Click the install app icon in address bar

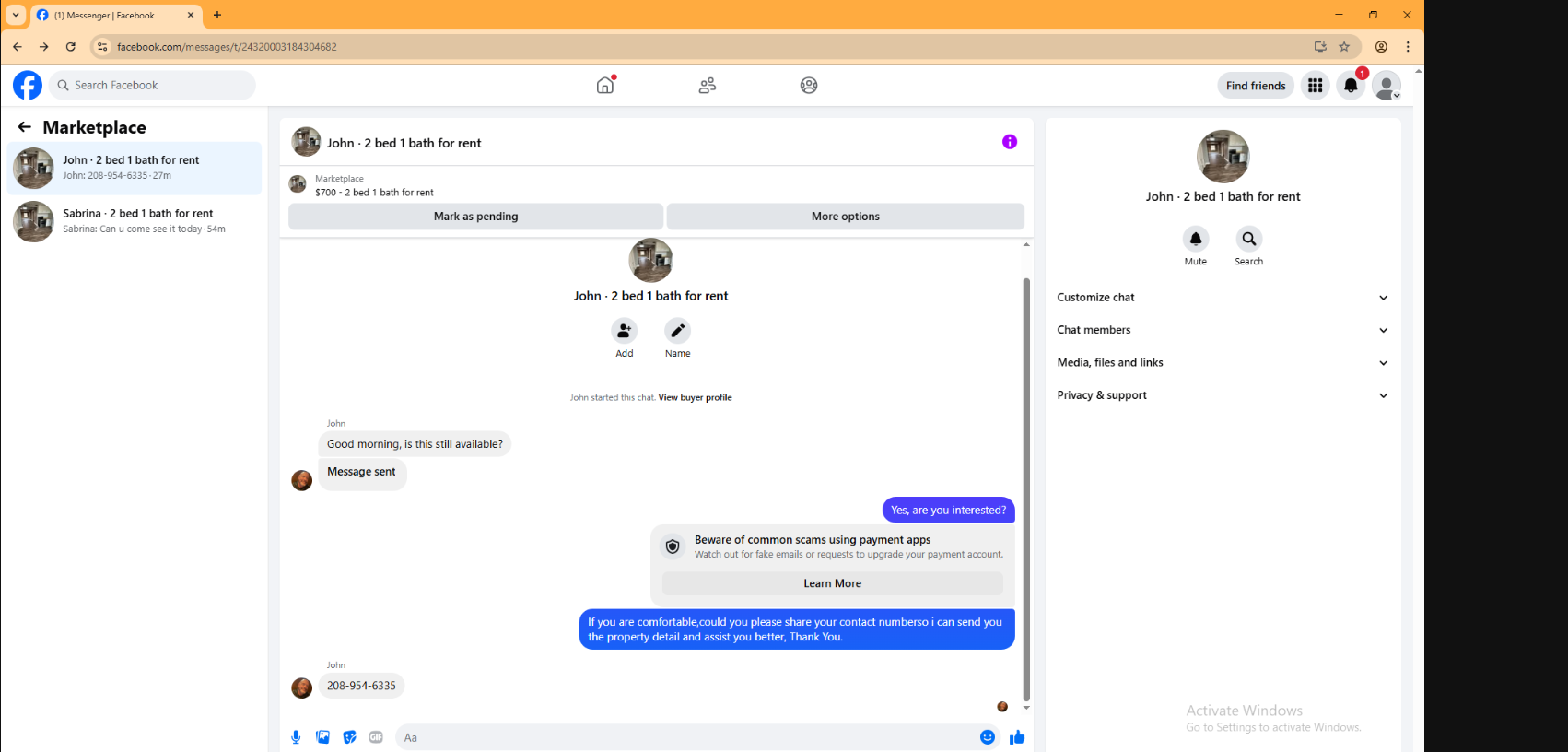pyautogui.click(x=1320, y=47)
